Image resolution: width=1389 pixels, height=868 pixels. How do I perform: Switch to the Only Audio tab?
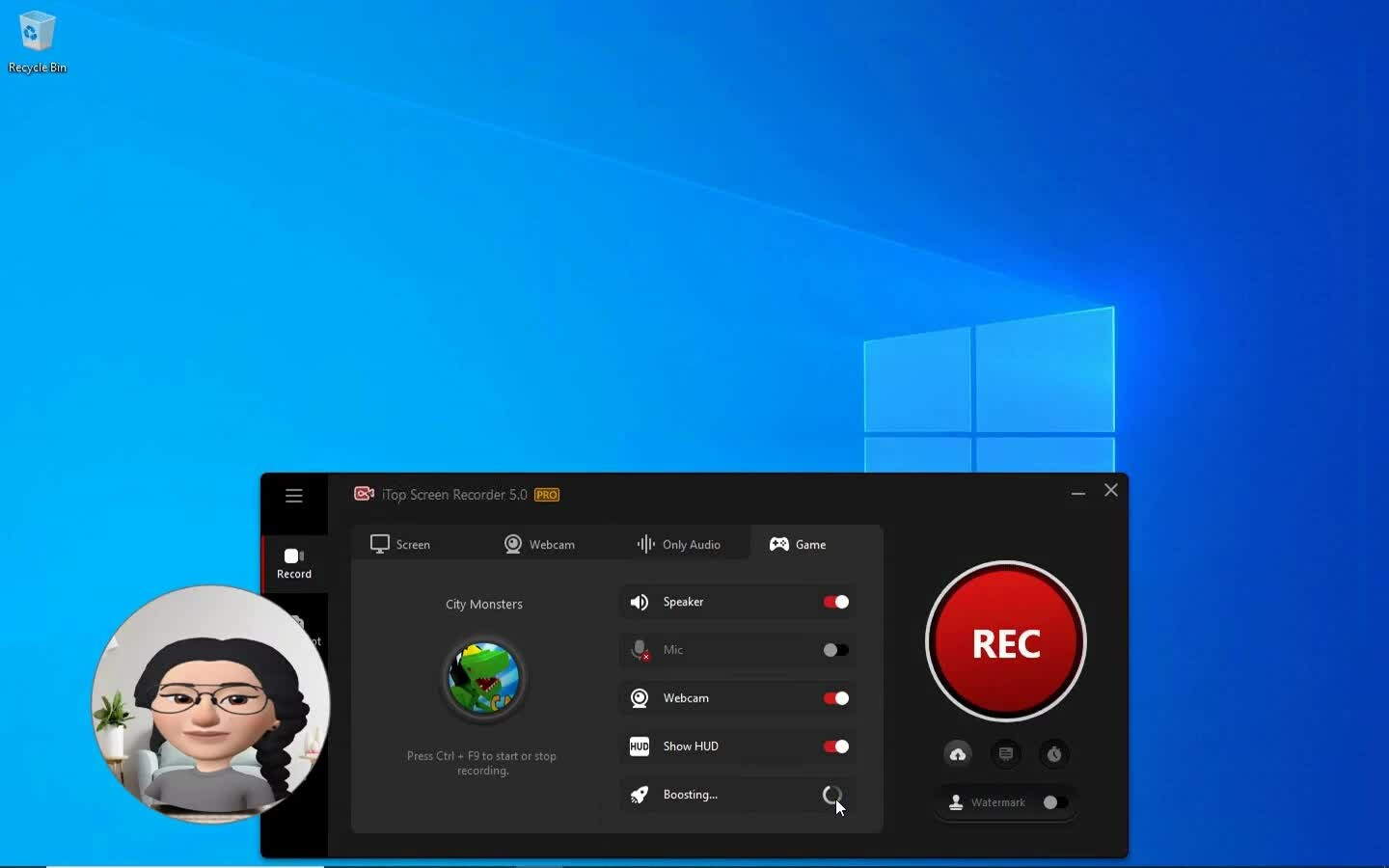point(679,544)
